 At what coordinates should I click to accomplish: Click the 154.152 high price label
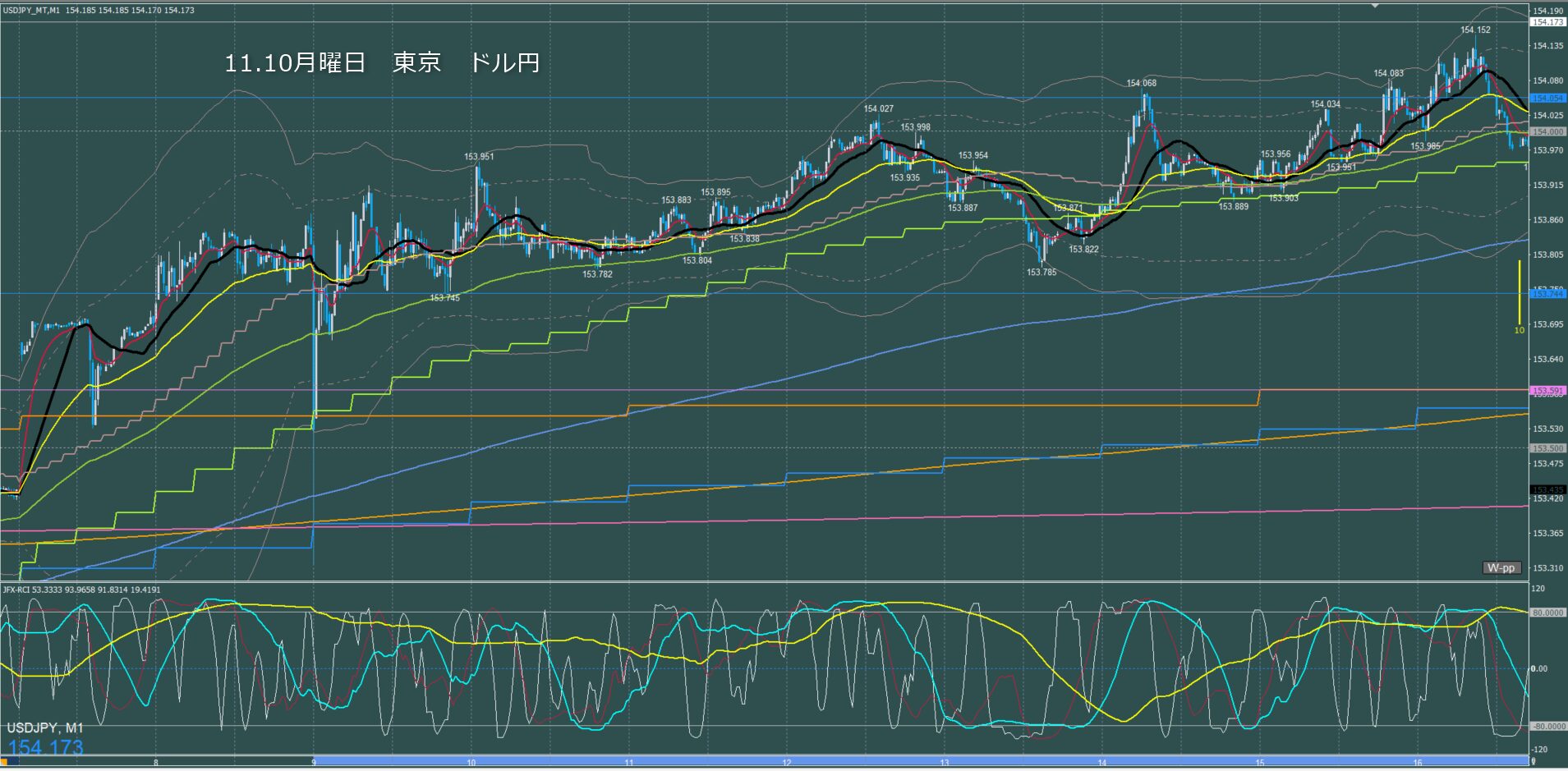[x=1475, y=30]
